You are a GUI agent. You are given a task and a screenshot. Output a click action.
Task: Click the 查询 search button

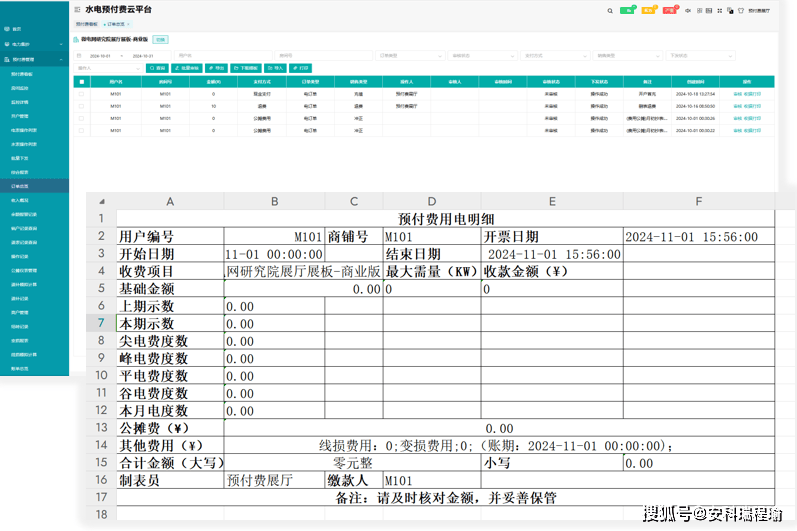pos(159,68)
